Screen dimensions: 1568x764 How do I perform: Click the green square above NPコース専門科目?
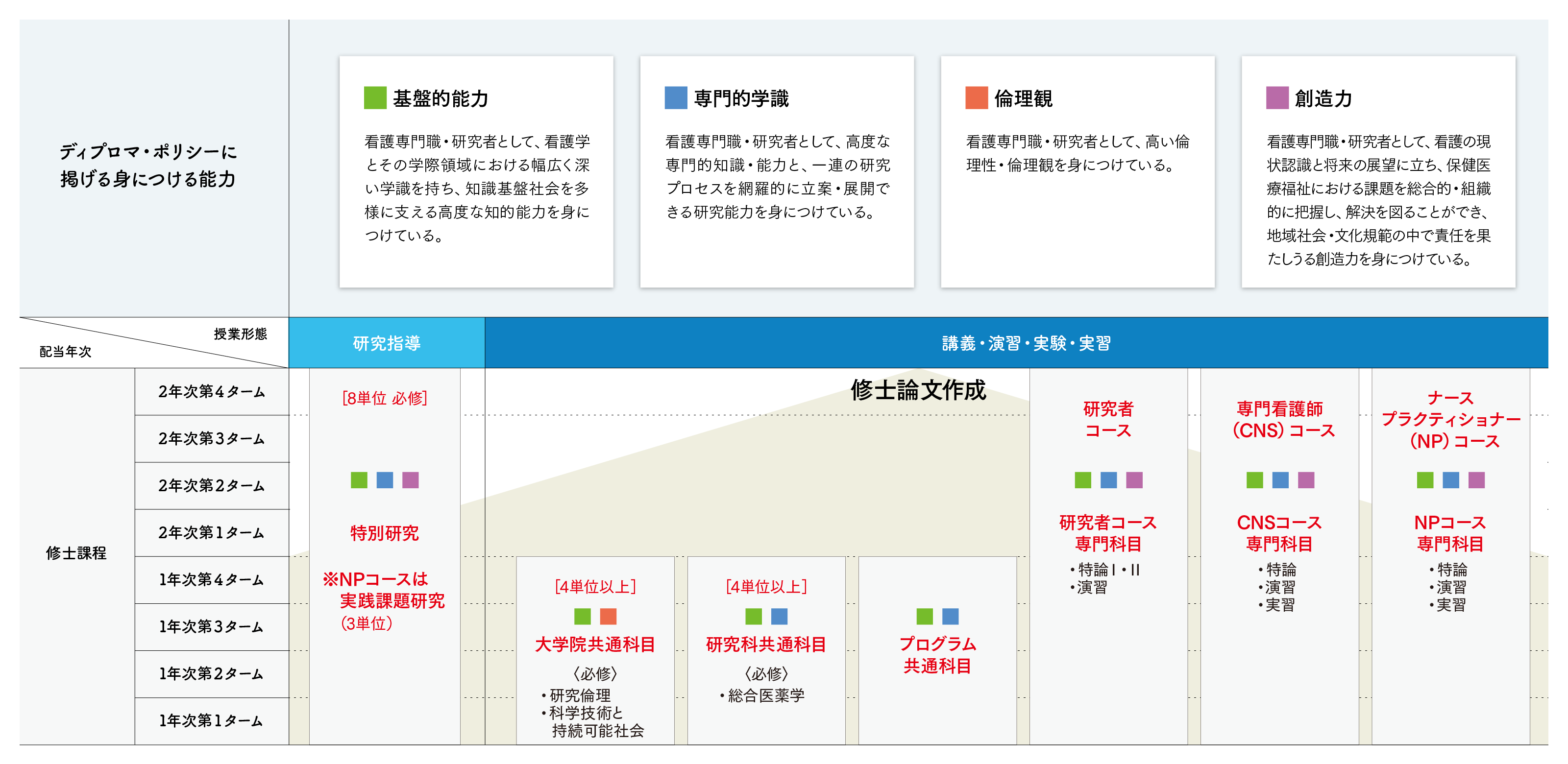tap(1425, 480)
